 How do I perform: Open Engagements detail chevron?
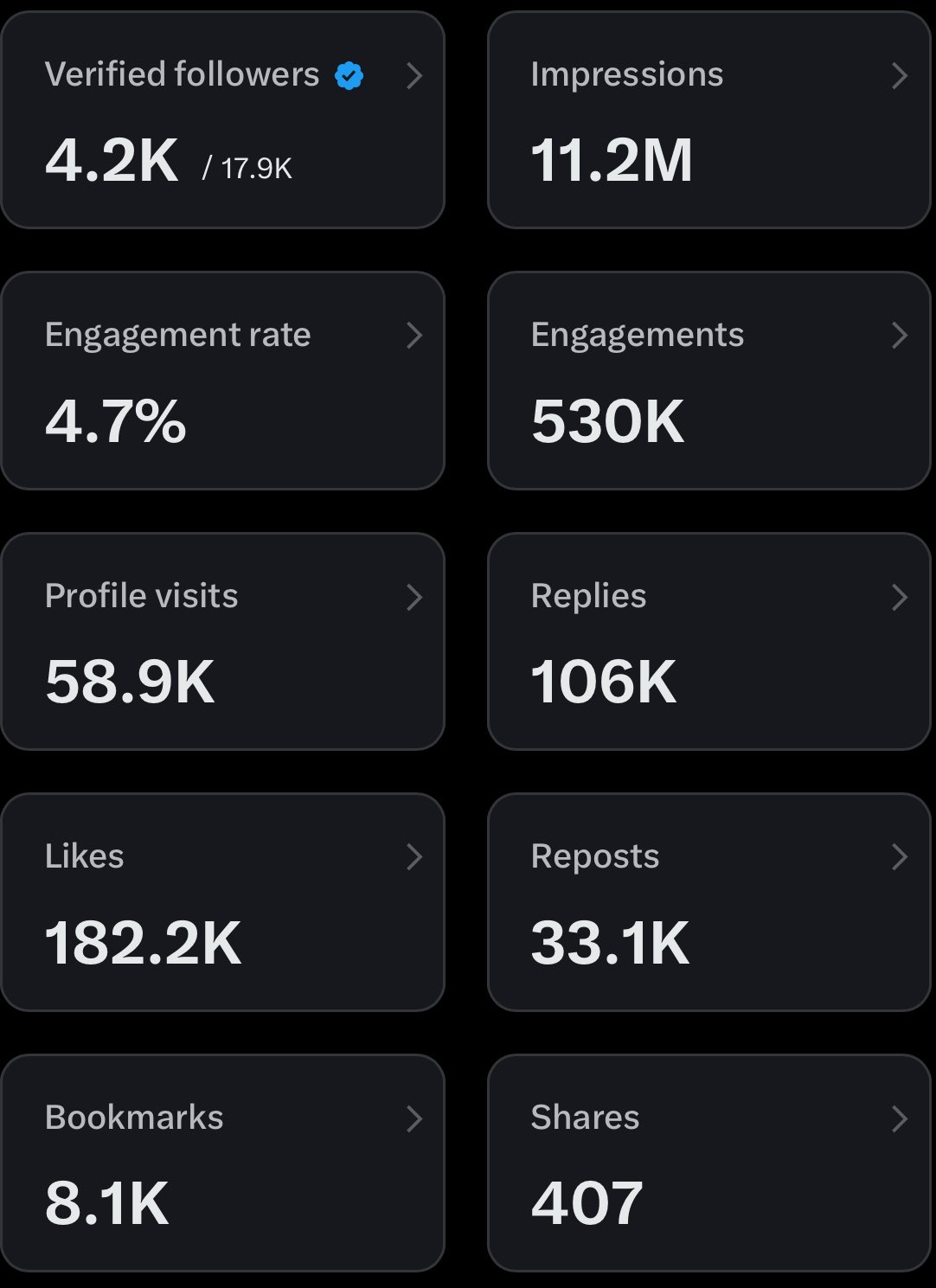pos(900,336)
